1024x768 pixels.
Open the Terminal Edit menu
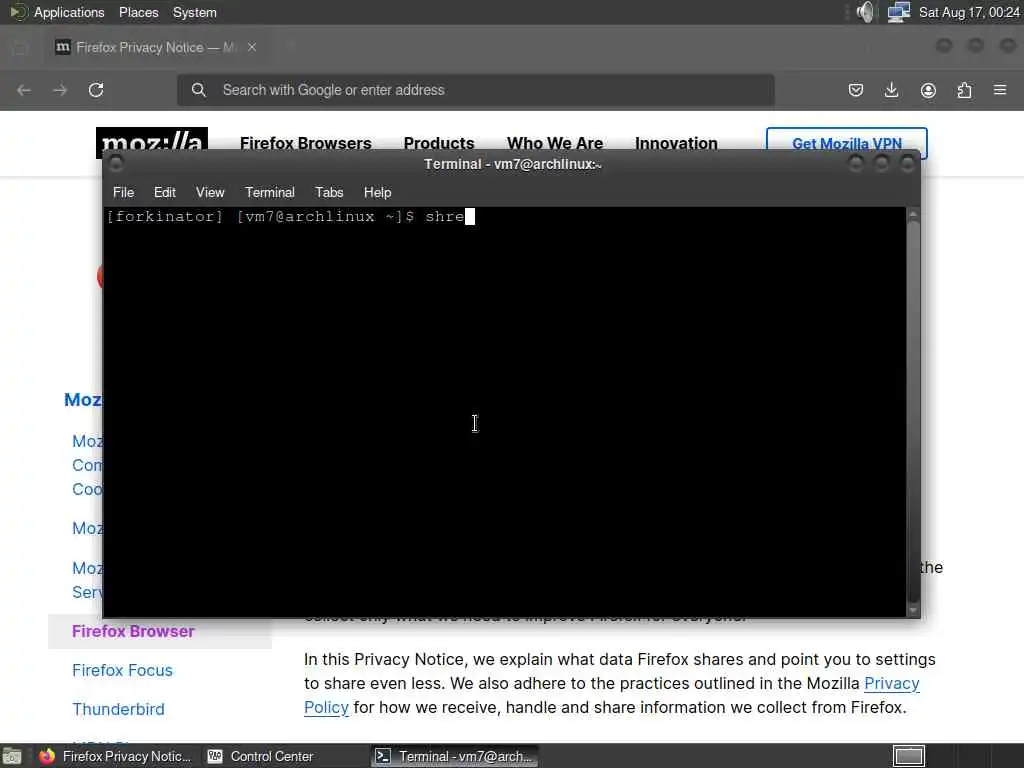165,192
